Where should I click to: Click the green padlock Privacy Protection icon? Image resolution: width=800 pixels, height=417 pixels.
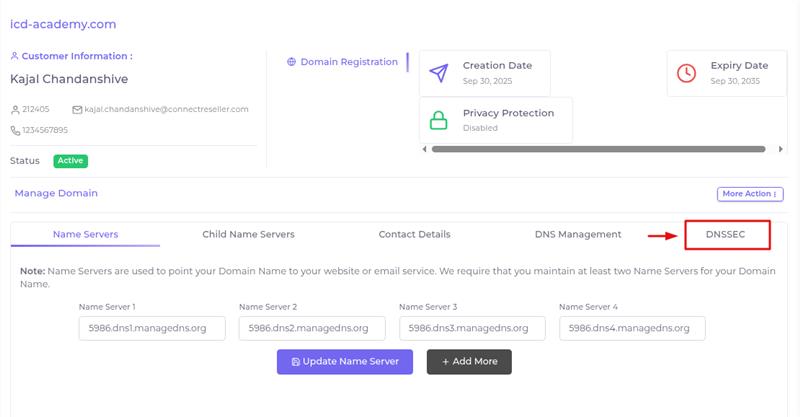click(x=439, y=120)
